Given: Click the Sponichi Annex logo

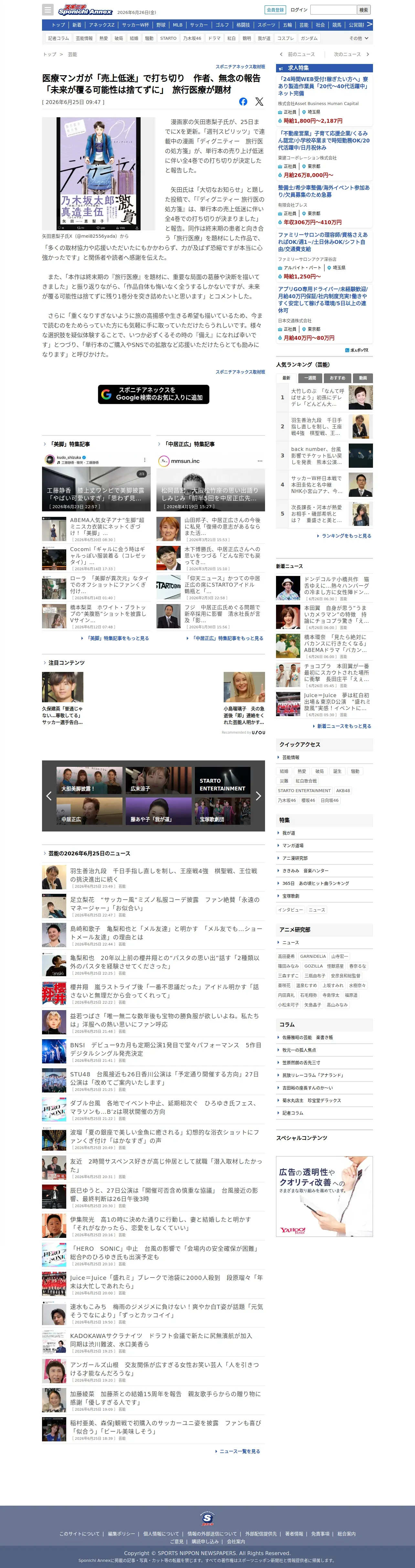Looking at the screenshot, I should point(85,10).
